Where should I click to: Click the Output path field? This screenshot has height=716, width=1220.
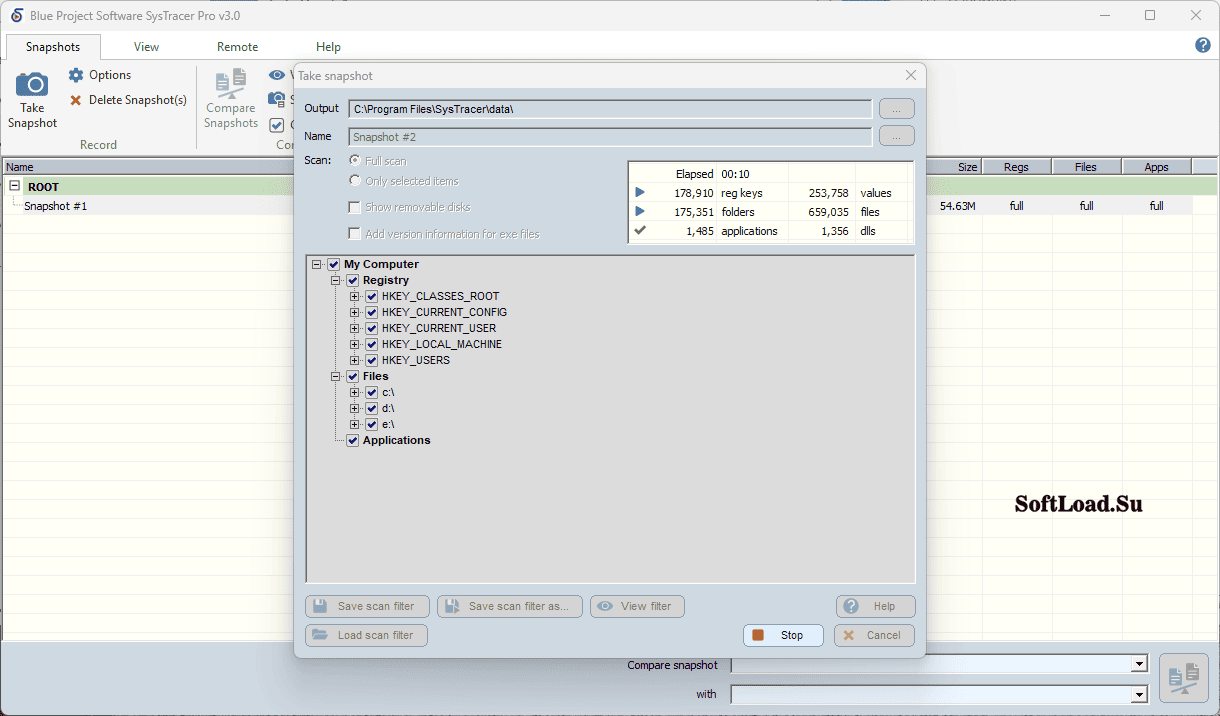610,108
